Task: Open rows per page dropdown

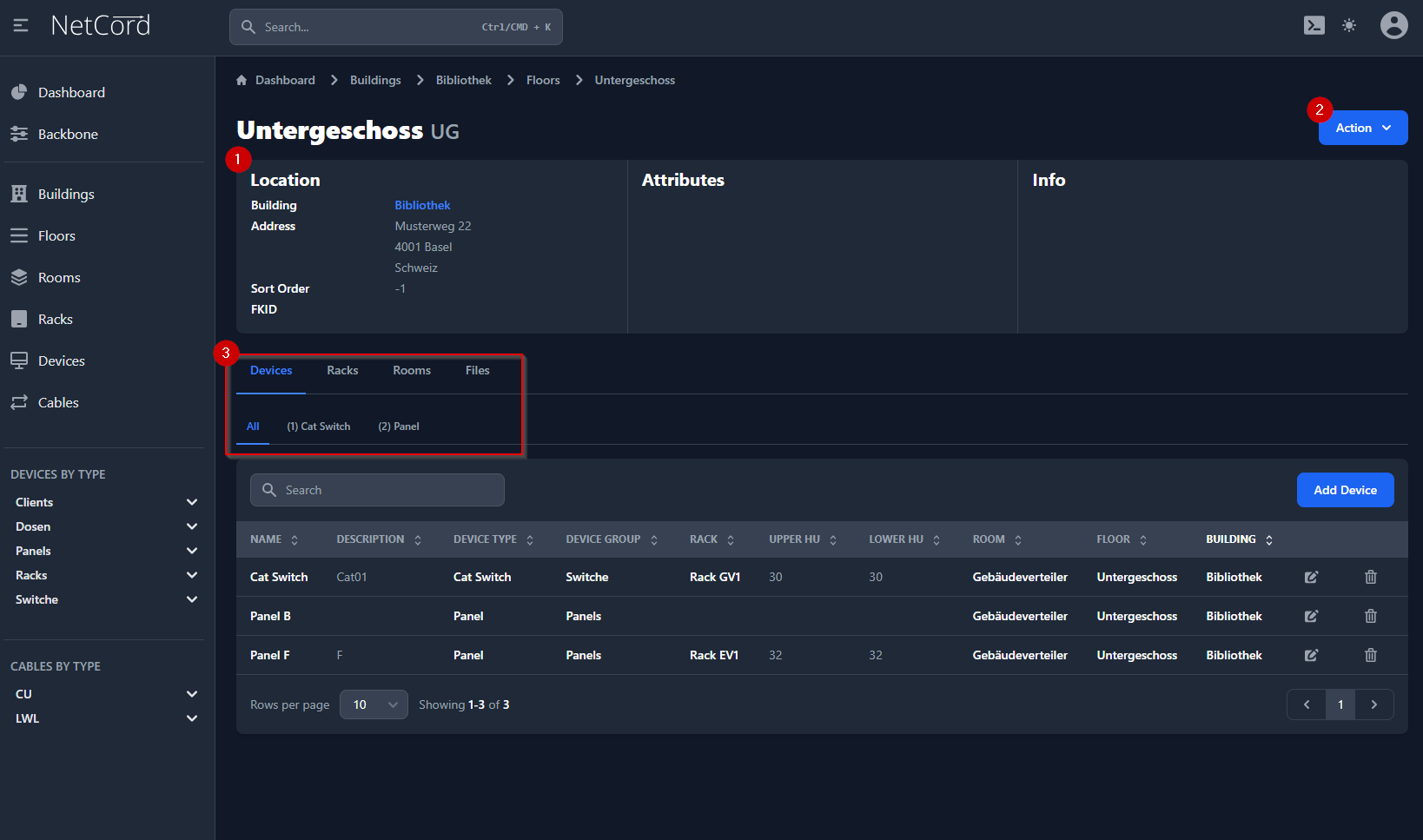Action: [374, 704]
